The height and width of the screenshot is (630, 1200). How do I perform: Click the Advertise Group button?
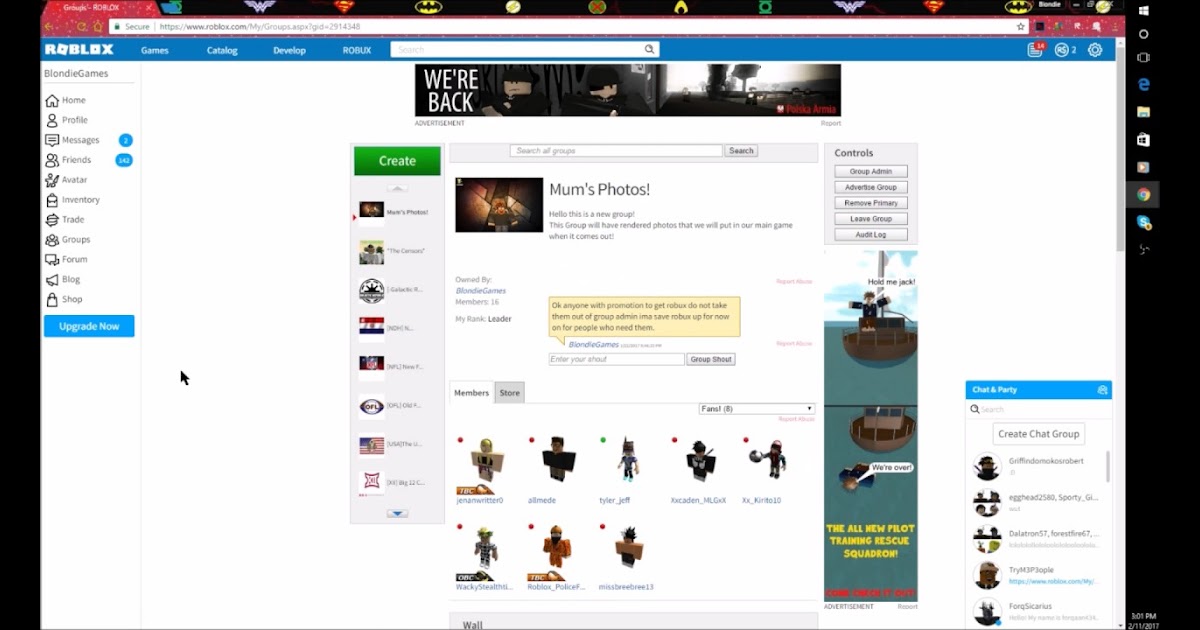tap(871, 187)
